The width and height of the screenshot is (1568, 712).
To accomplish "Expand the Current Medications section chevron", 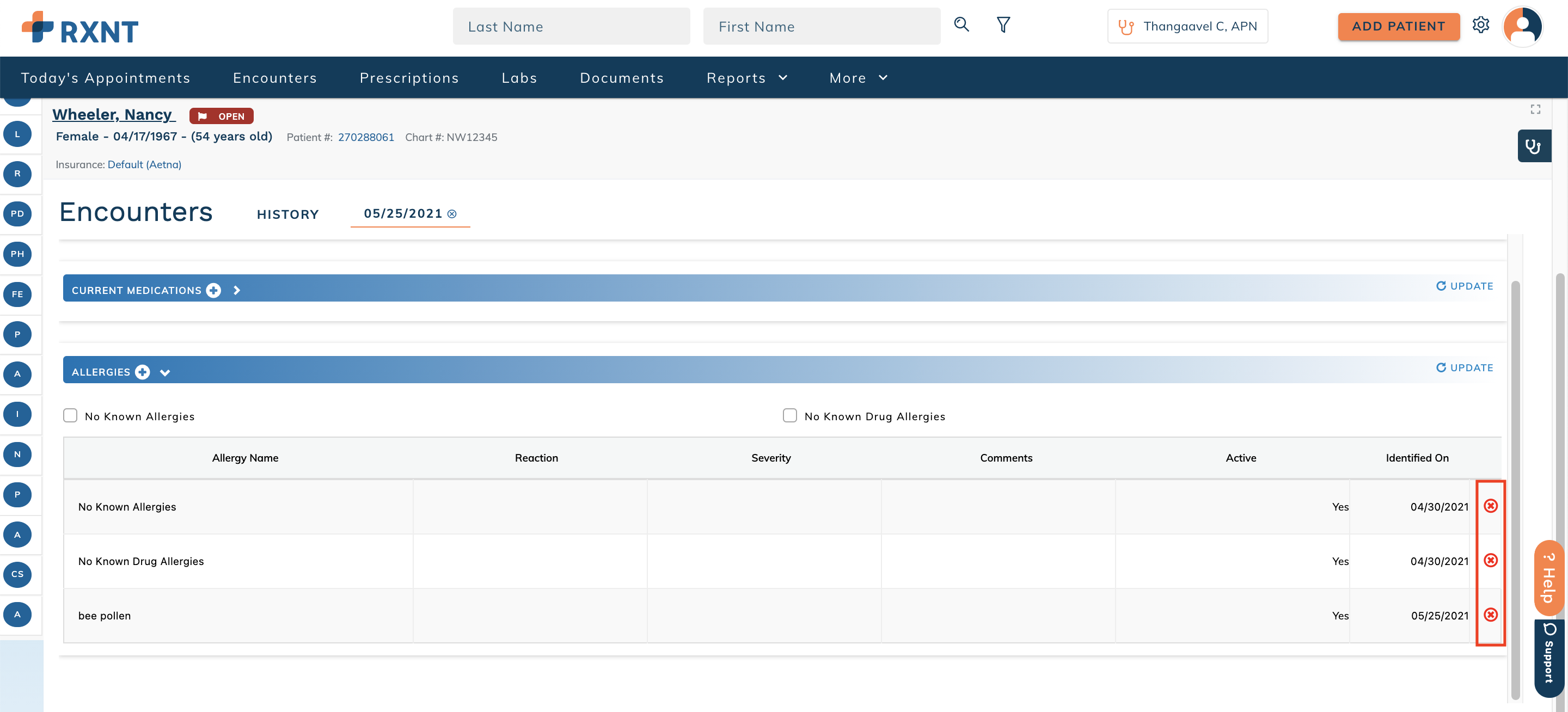I will point(237,291).
